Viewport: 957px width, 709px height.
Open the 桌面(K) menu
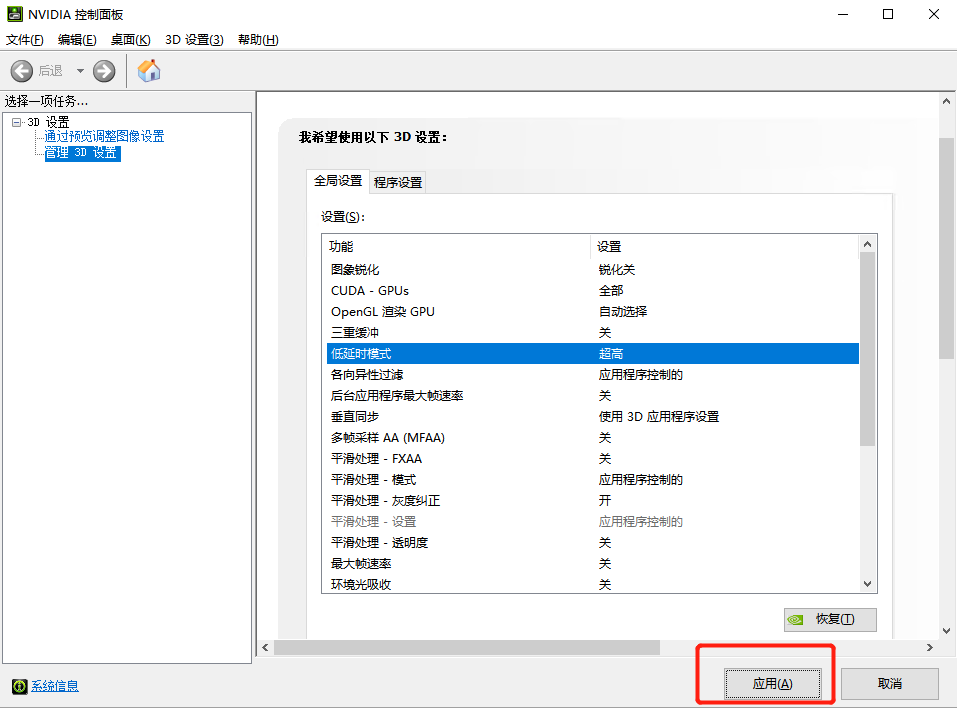coord(131,40)
